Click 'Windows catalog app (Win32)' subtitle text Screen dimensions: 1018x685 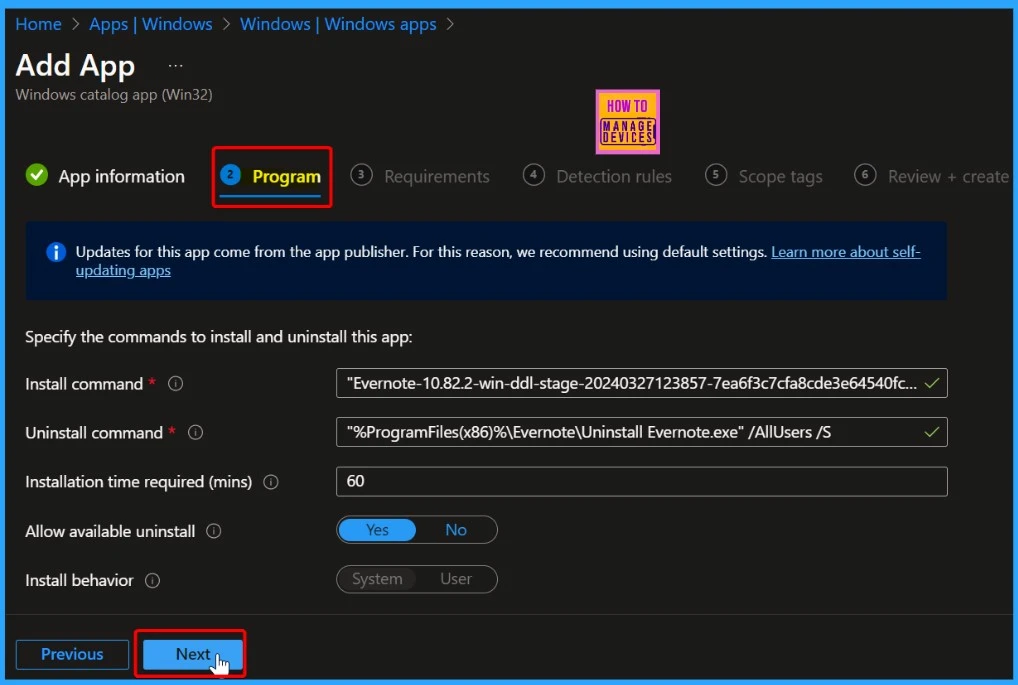[x=114, y=95]
